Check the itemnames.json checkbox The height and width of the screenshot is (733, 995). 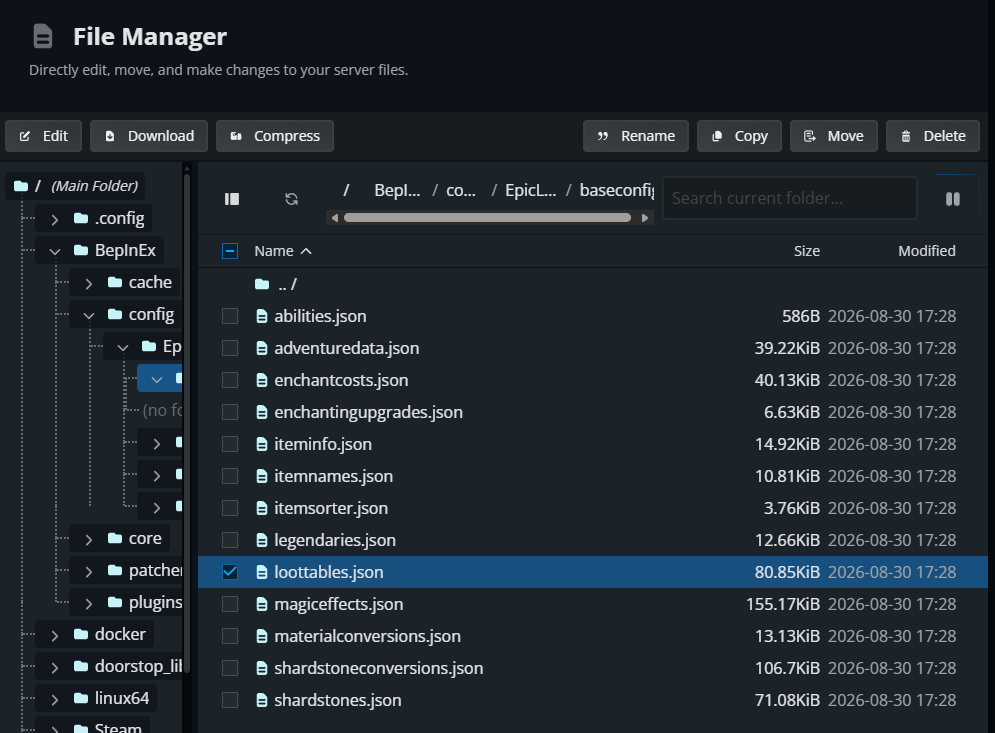230,476
